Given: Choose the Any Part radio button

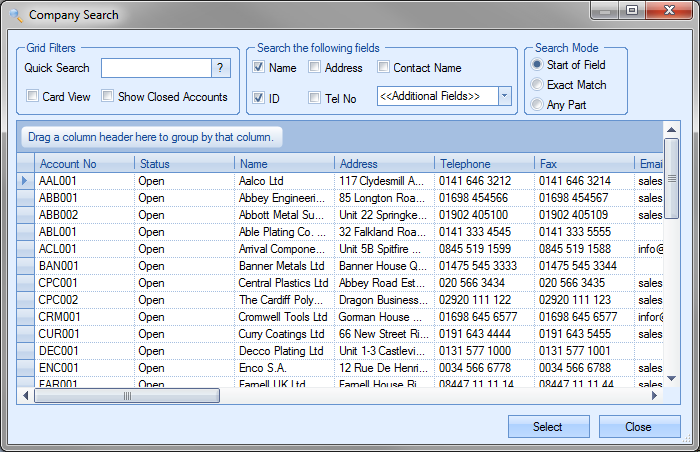Looking at the screenshot, I should pyautogui.click(x=538, y=104).
